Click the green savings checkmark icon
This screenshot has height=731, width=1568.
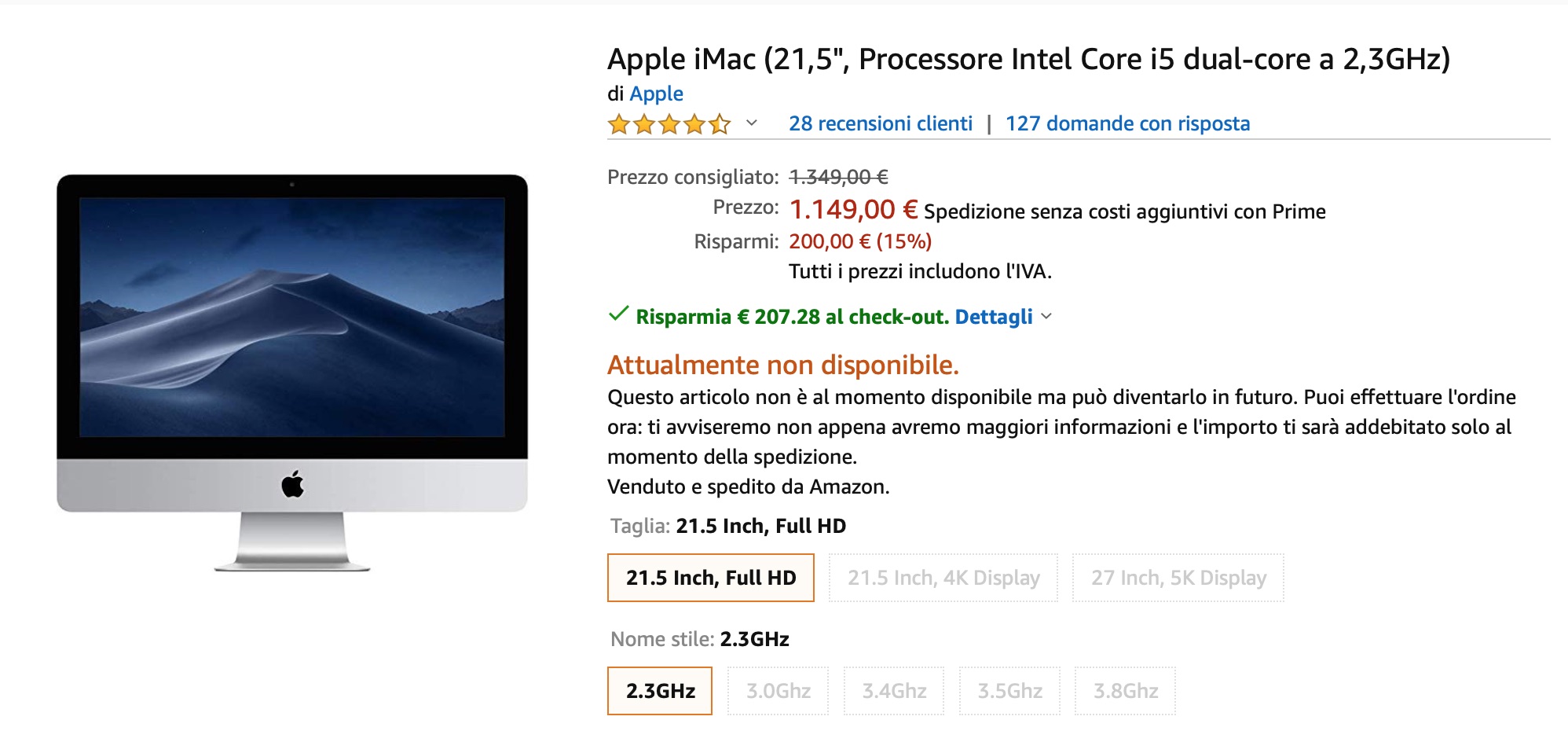coord(618,314)
